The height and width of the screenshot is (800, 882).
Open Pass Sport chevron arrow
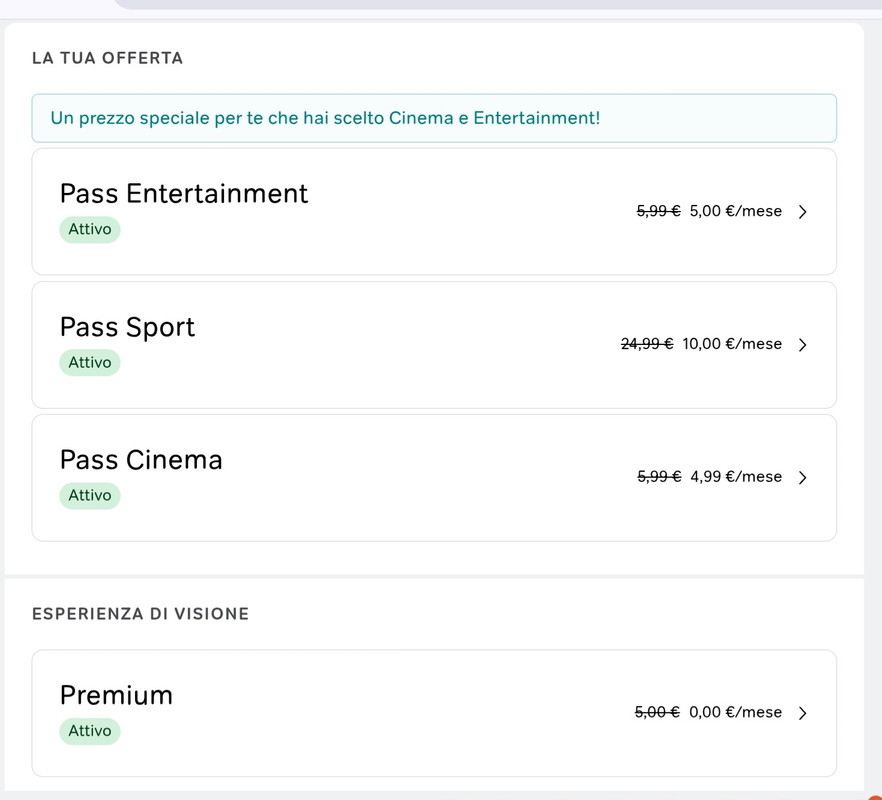[803, 345]
